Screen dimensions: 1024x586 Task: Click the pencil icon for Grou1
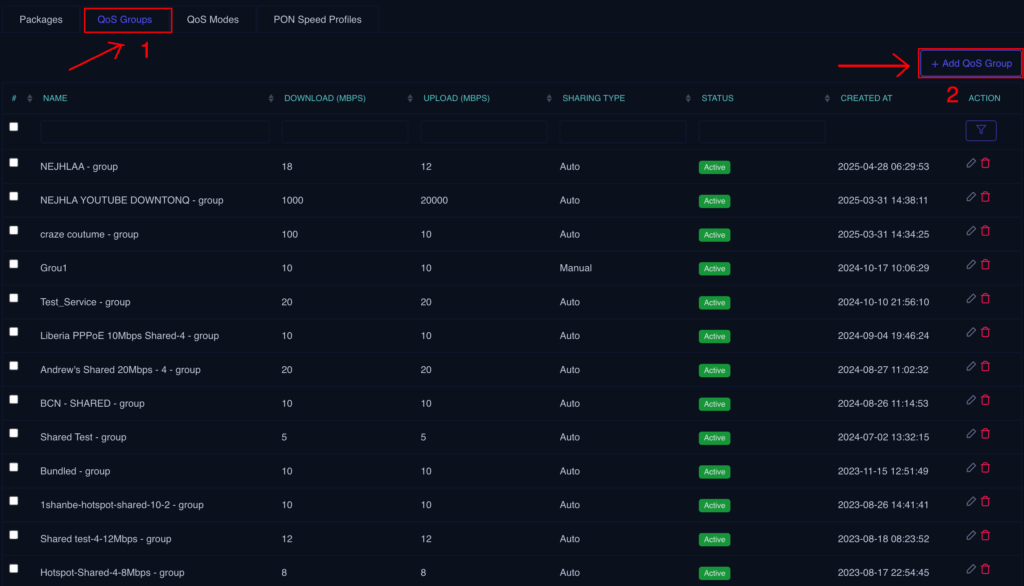[x=971, y=265]
